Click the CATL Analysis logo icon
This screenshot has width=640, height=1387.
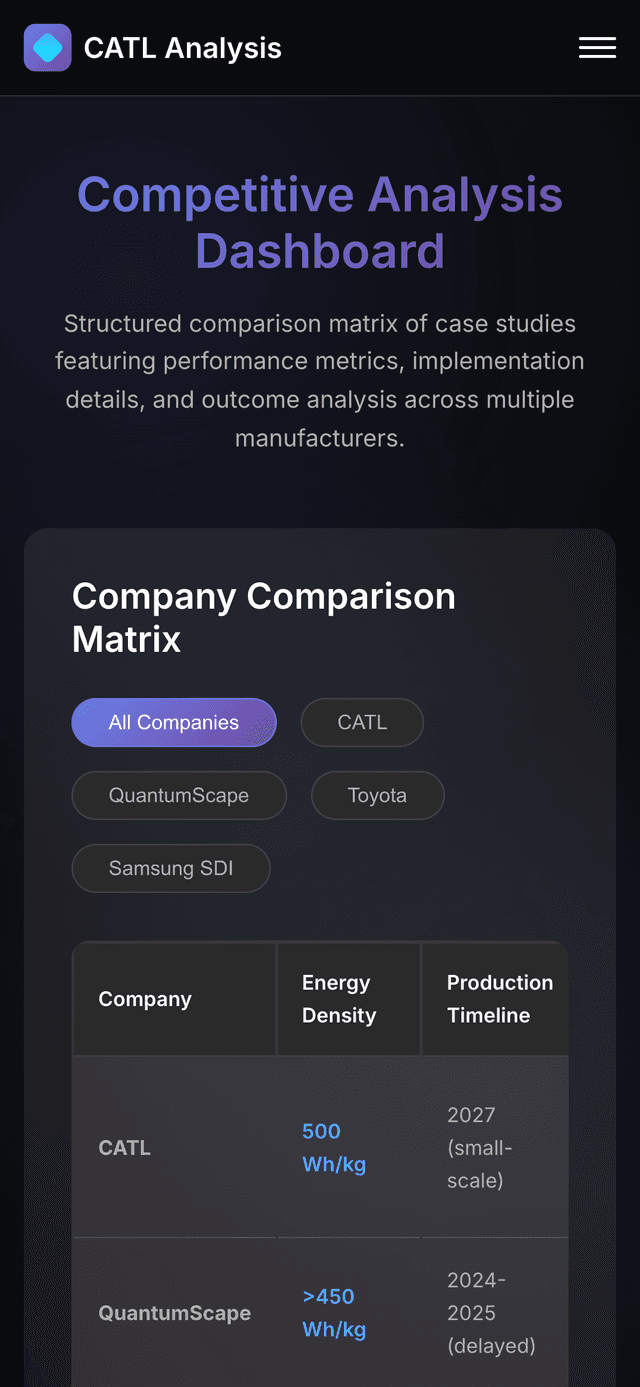coord(47,47)
